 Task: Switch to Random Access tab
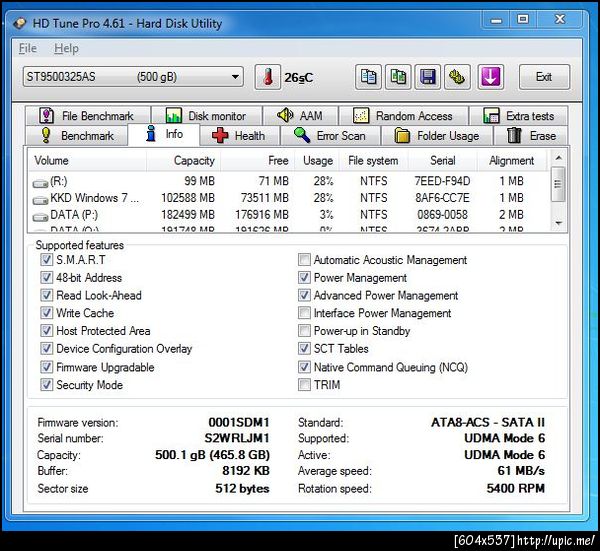pos(404,116)
